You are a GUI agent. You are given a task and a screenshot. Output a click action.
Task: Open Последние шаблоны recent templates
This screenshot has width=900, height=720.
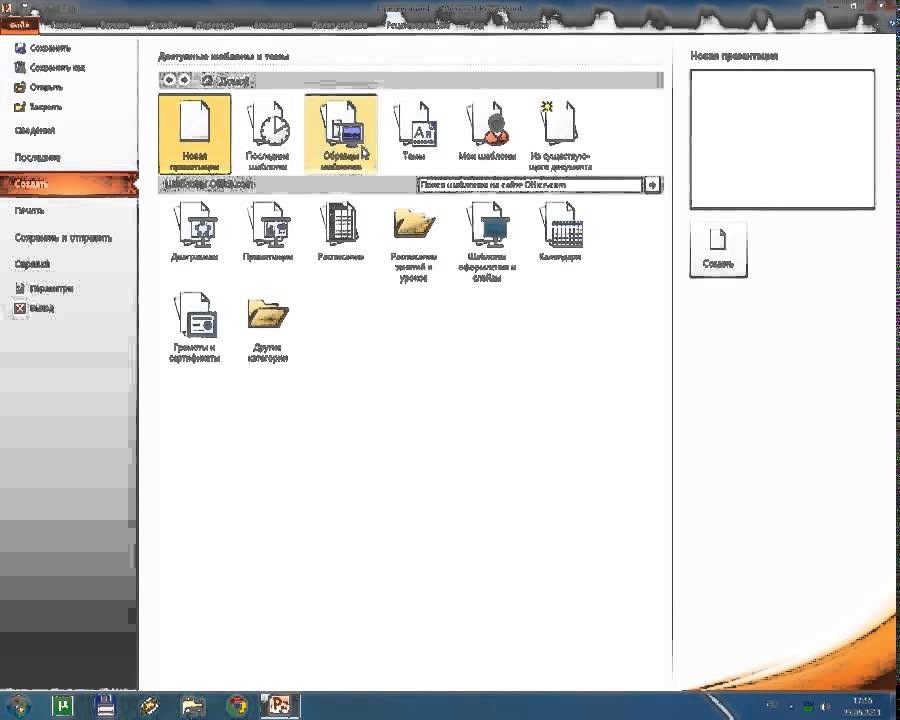coord(267,134)
